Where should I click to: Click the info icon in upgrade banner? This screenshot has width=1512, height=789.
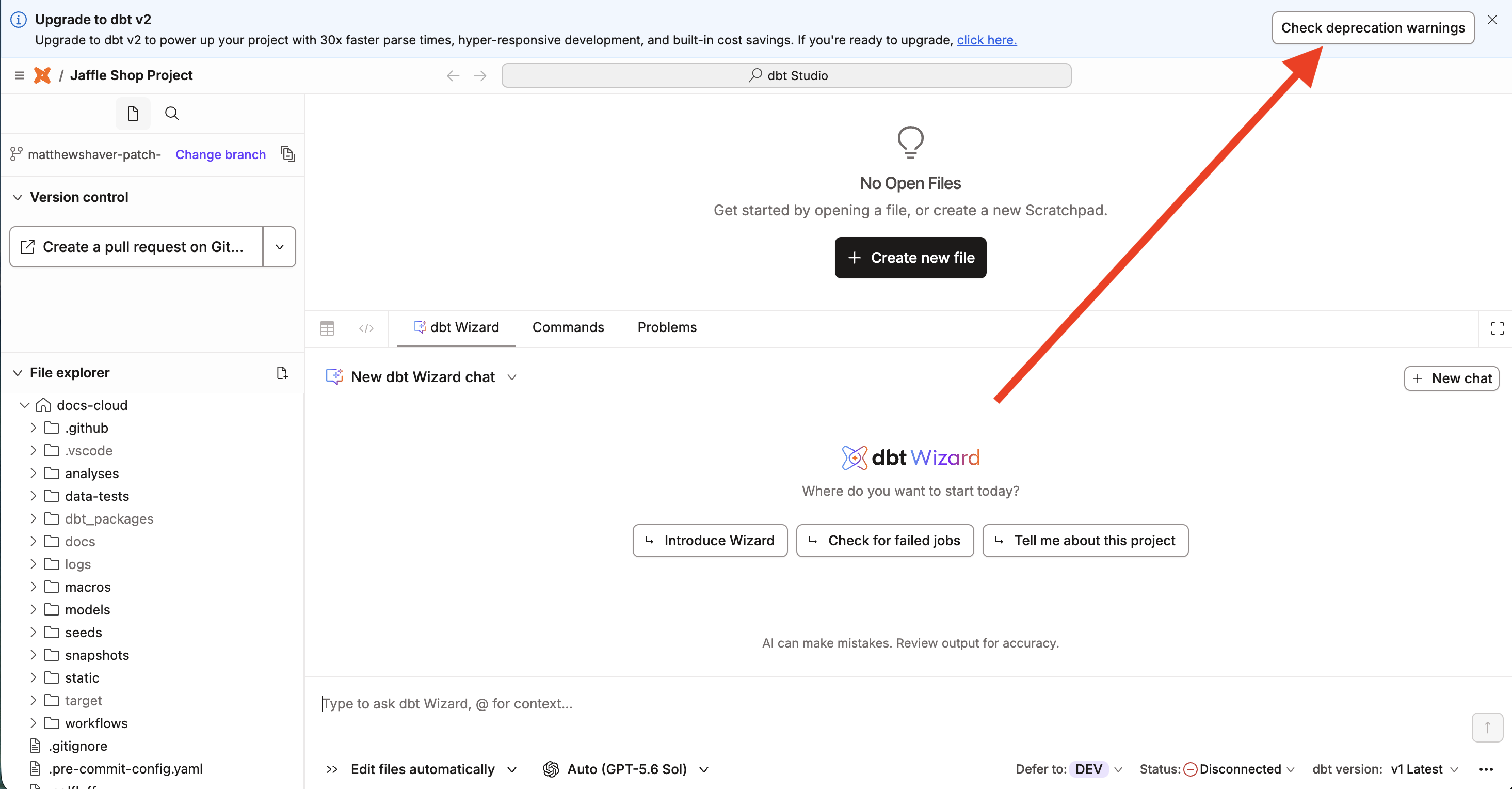19,20
